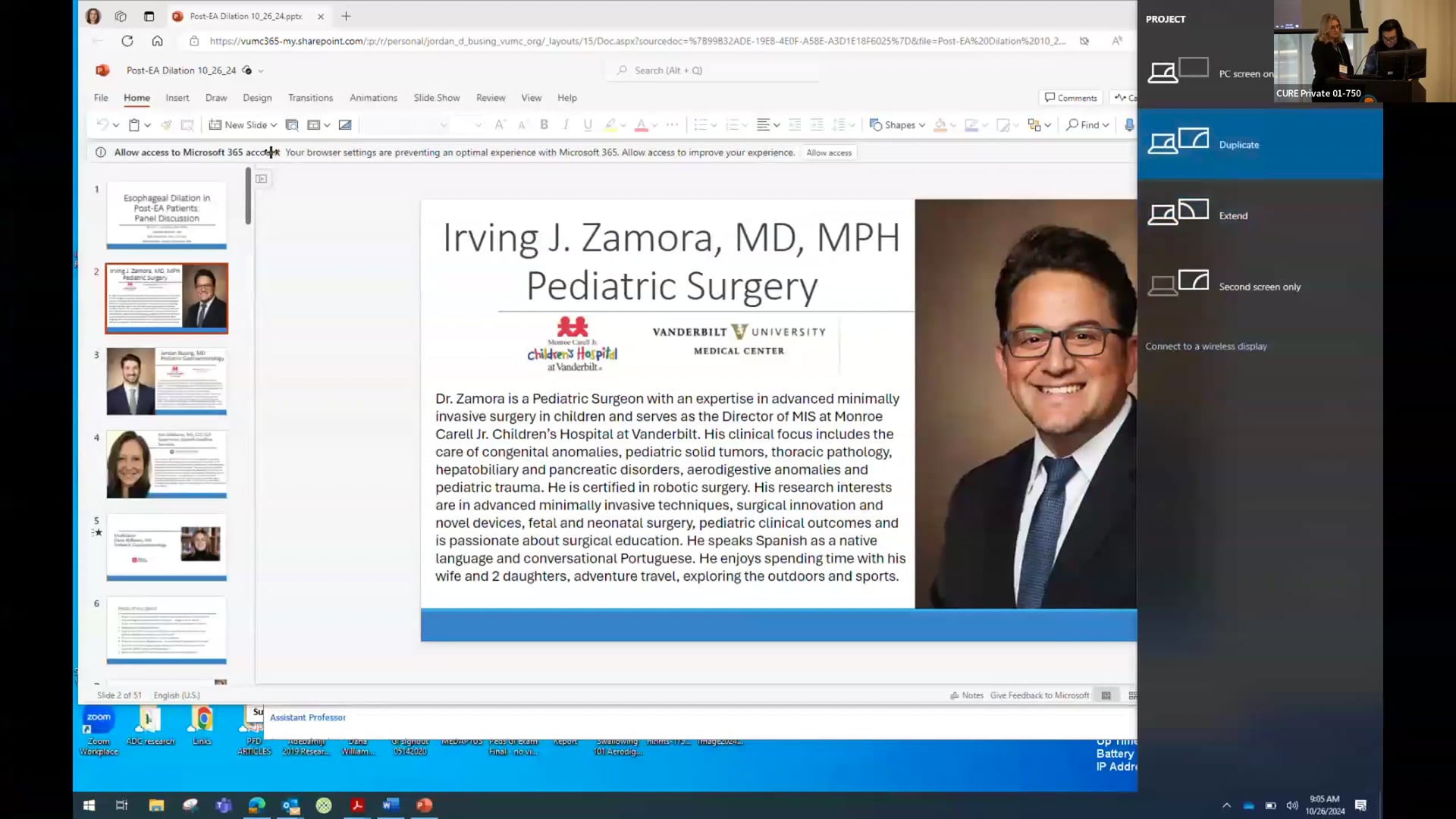Click the Allow access button
Image resolution: width=1456 pixels, height=819 pixels.
click(x=829, y=152)
